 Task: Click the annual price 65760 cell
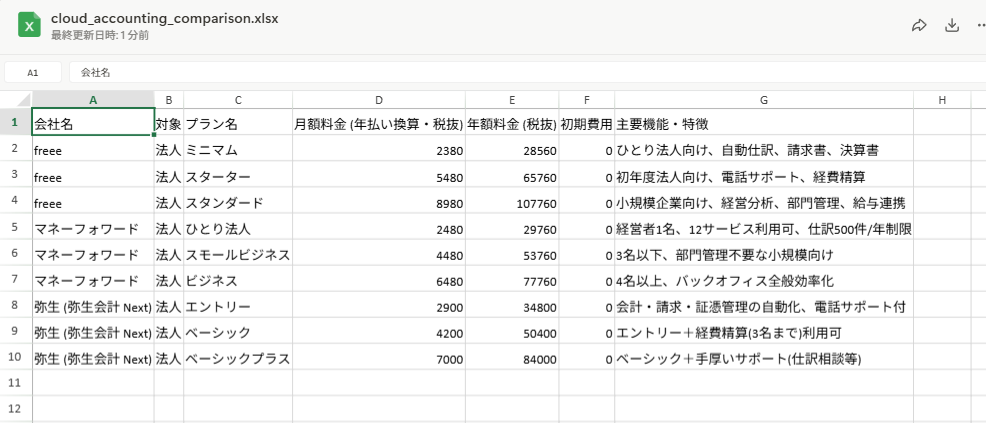click(512, 175)
